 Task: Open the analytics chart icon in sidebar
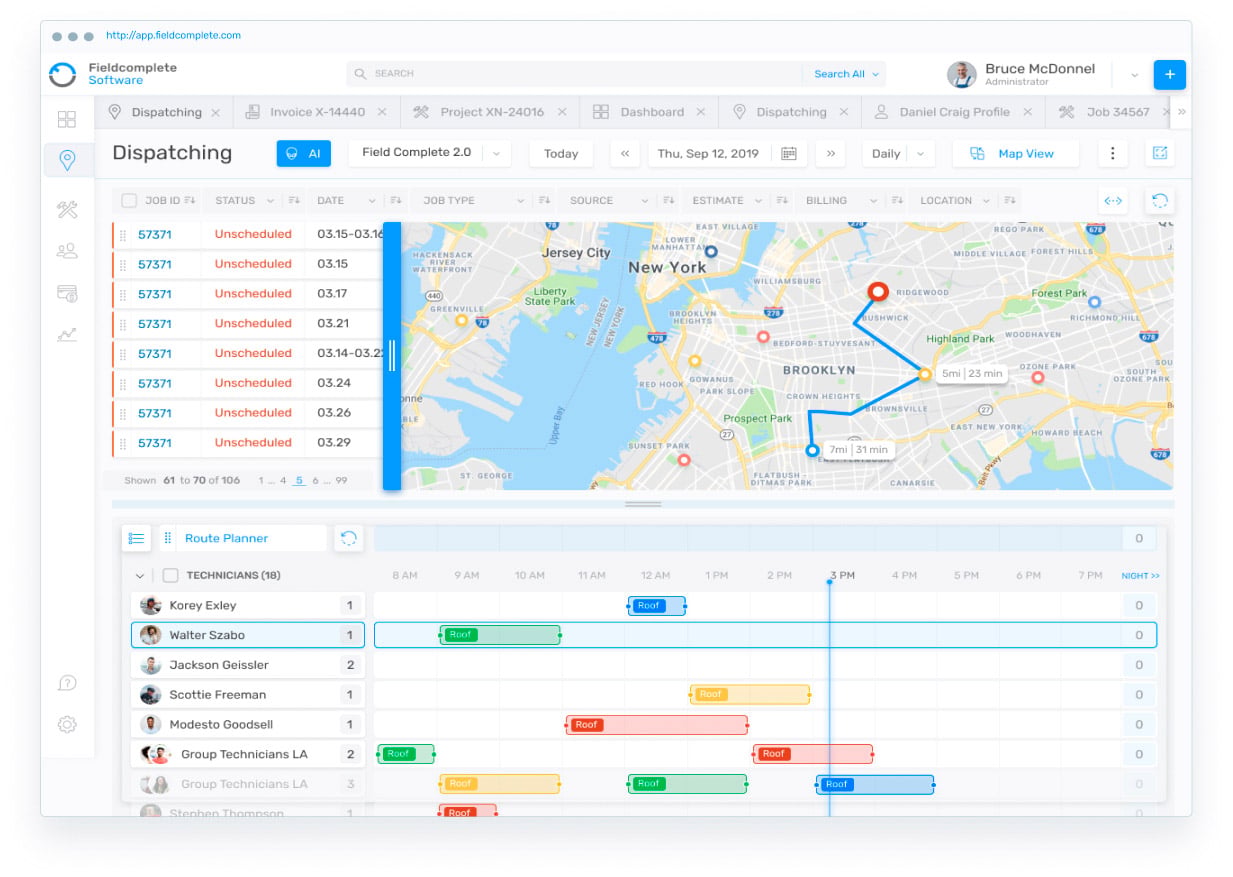pyautogui.click(x=67, y=335)
